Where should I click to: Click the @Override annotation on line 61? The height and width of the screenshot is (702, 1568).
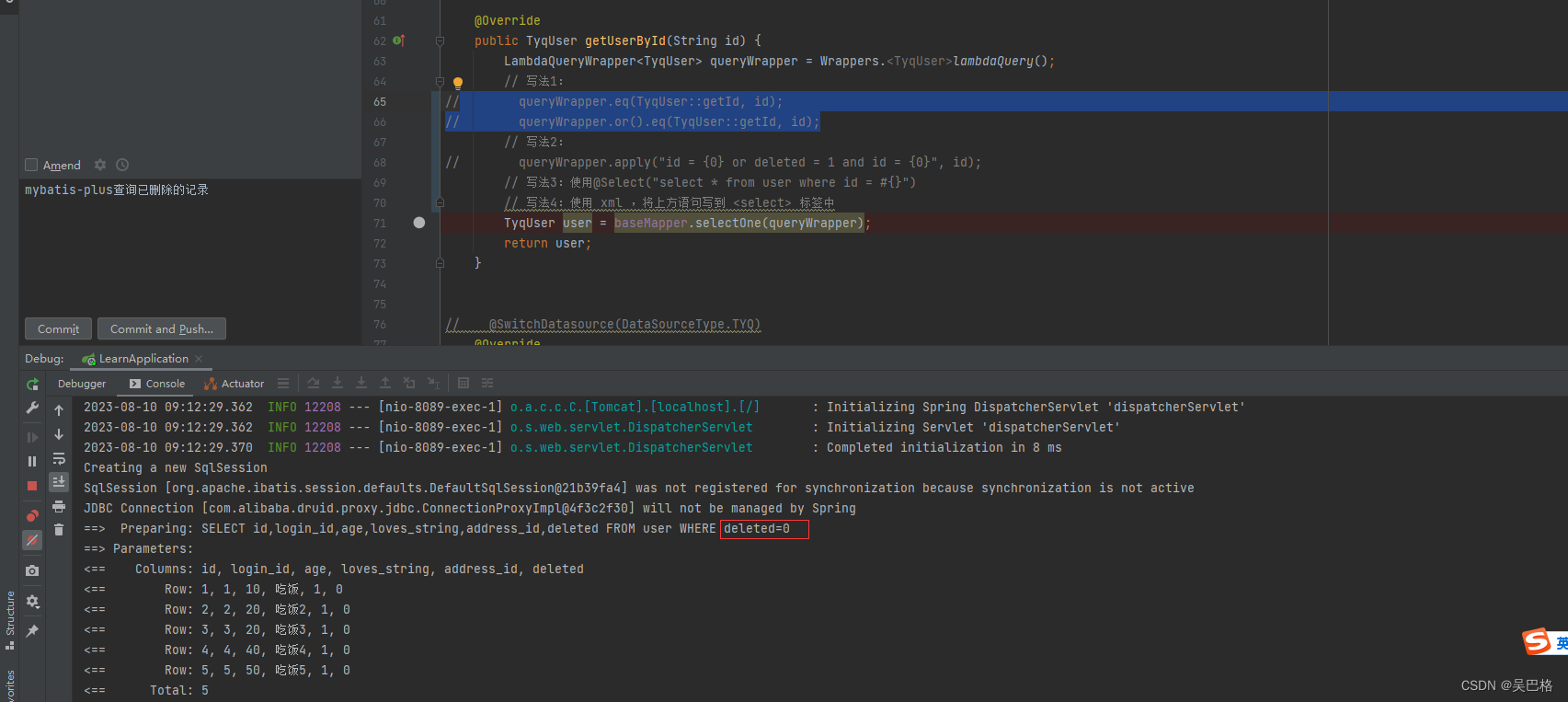coord(508,20)
